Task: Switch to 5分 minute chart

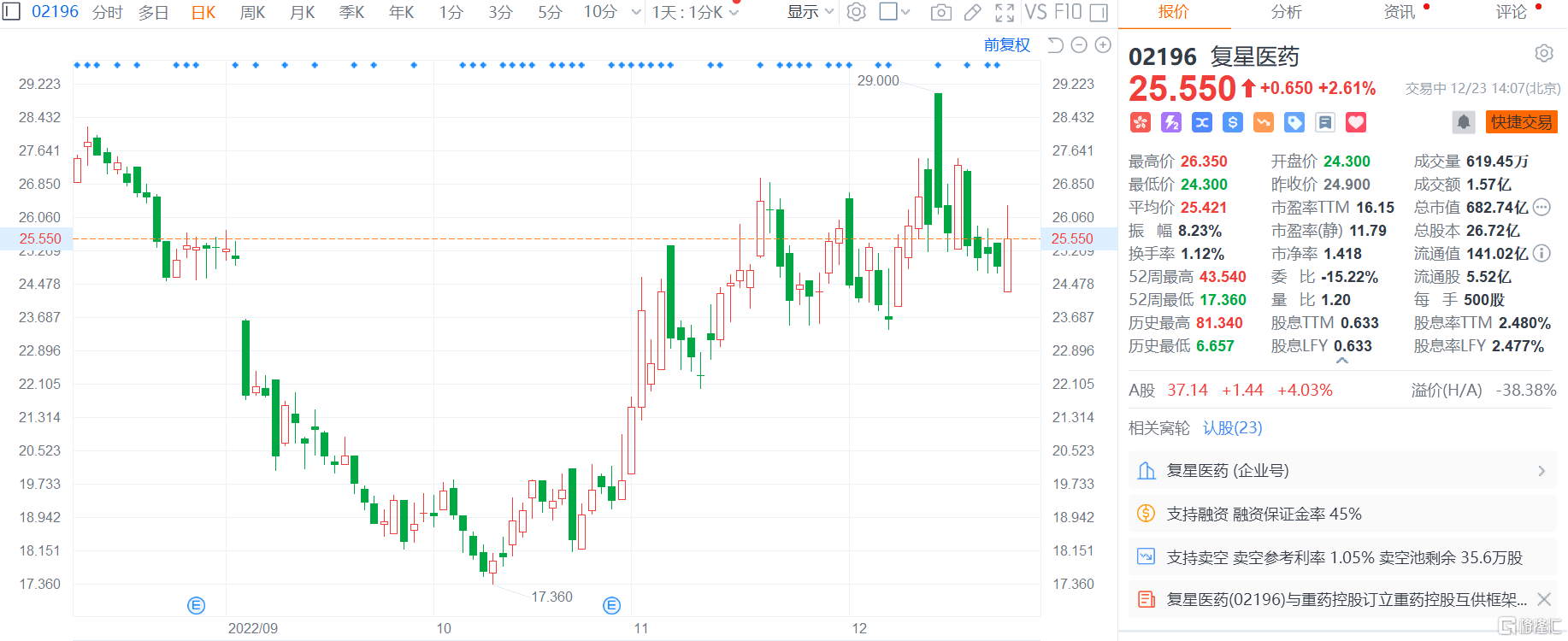Action: tap(550, 13)
